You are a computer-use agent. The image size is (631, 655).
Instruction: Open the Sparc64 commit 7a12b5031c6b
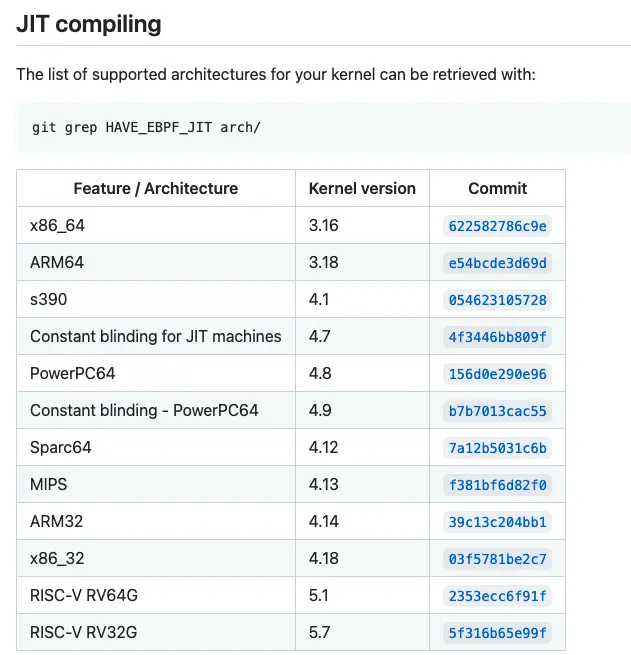coord(497,448)
